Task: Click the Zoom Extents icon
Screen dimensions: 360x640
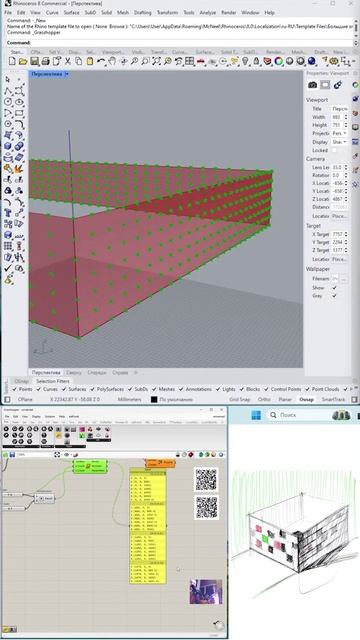Action: point(156,61)
